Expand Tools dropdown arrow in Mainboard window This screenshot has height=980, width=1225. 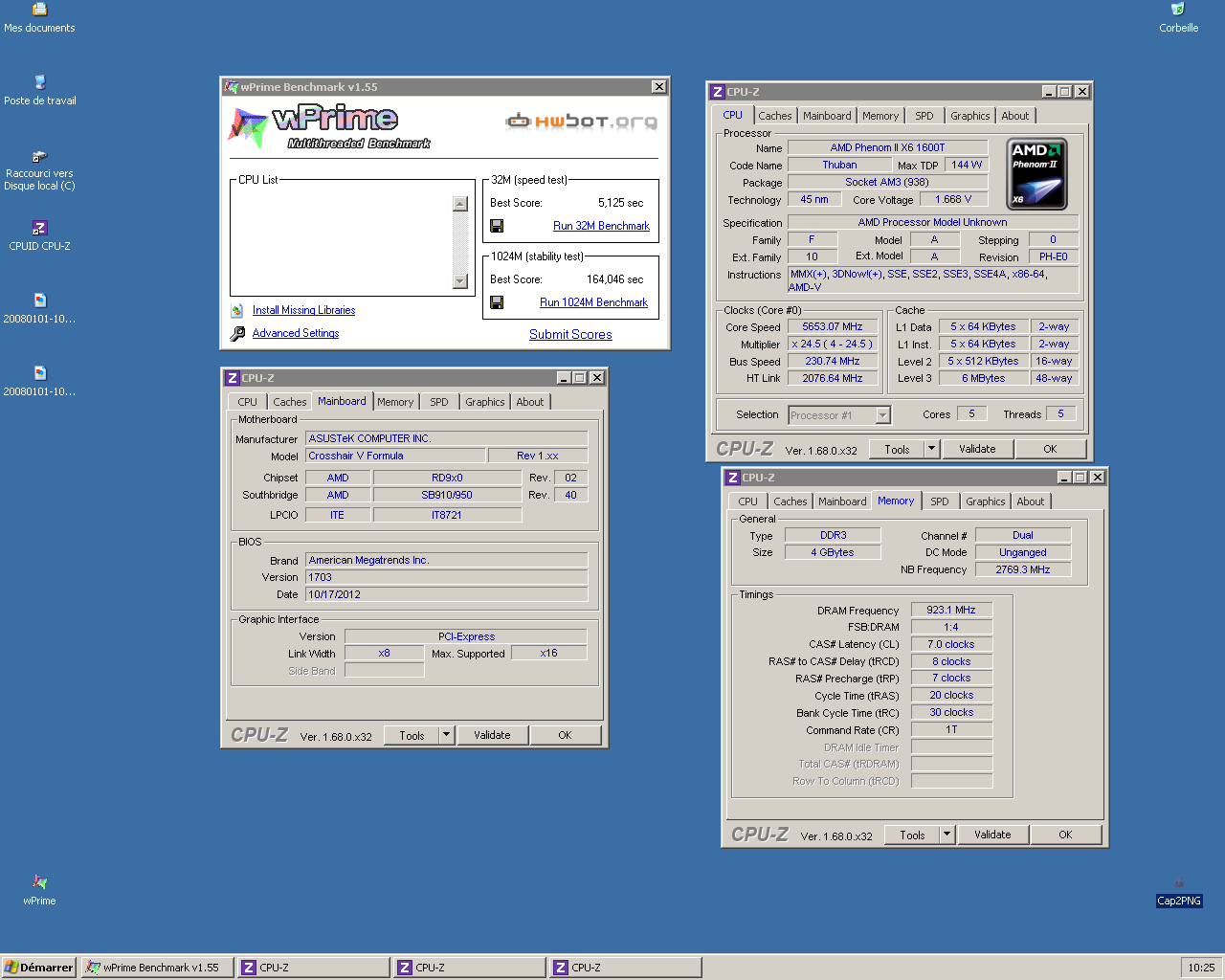(446, 735)
